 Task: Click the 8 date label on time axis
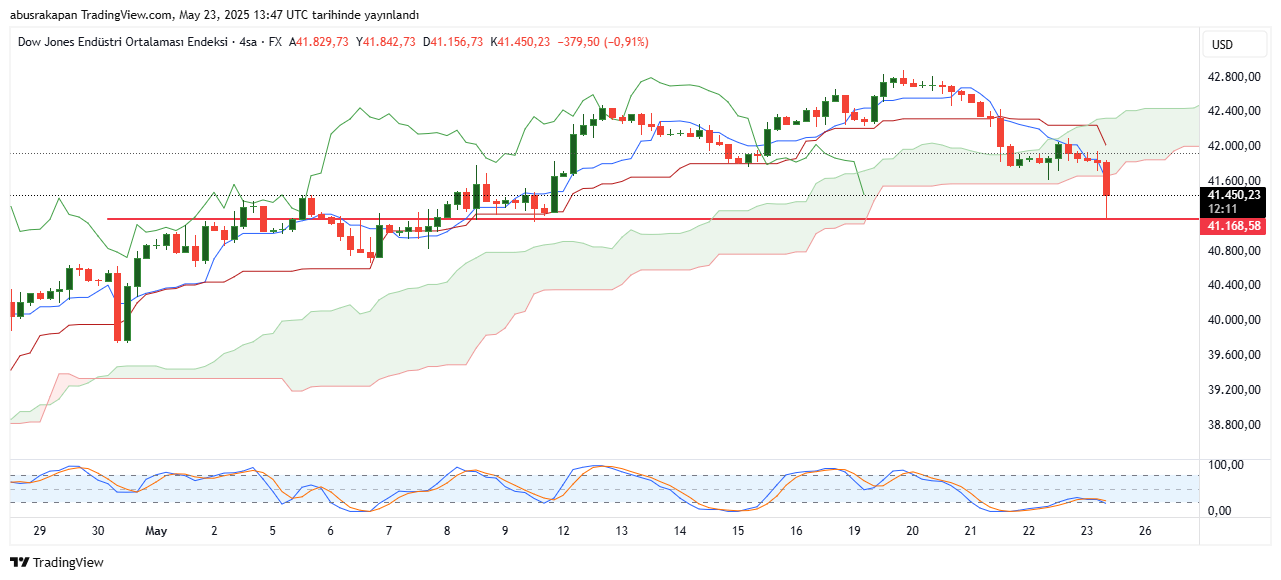tap(448, 531)
